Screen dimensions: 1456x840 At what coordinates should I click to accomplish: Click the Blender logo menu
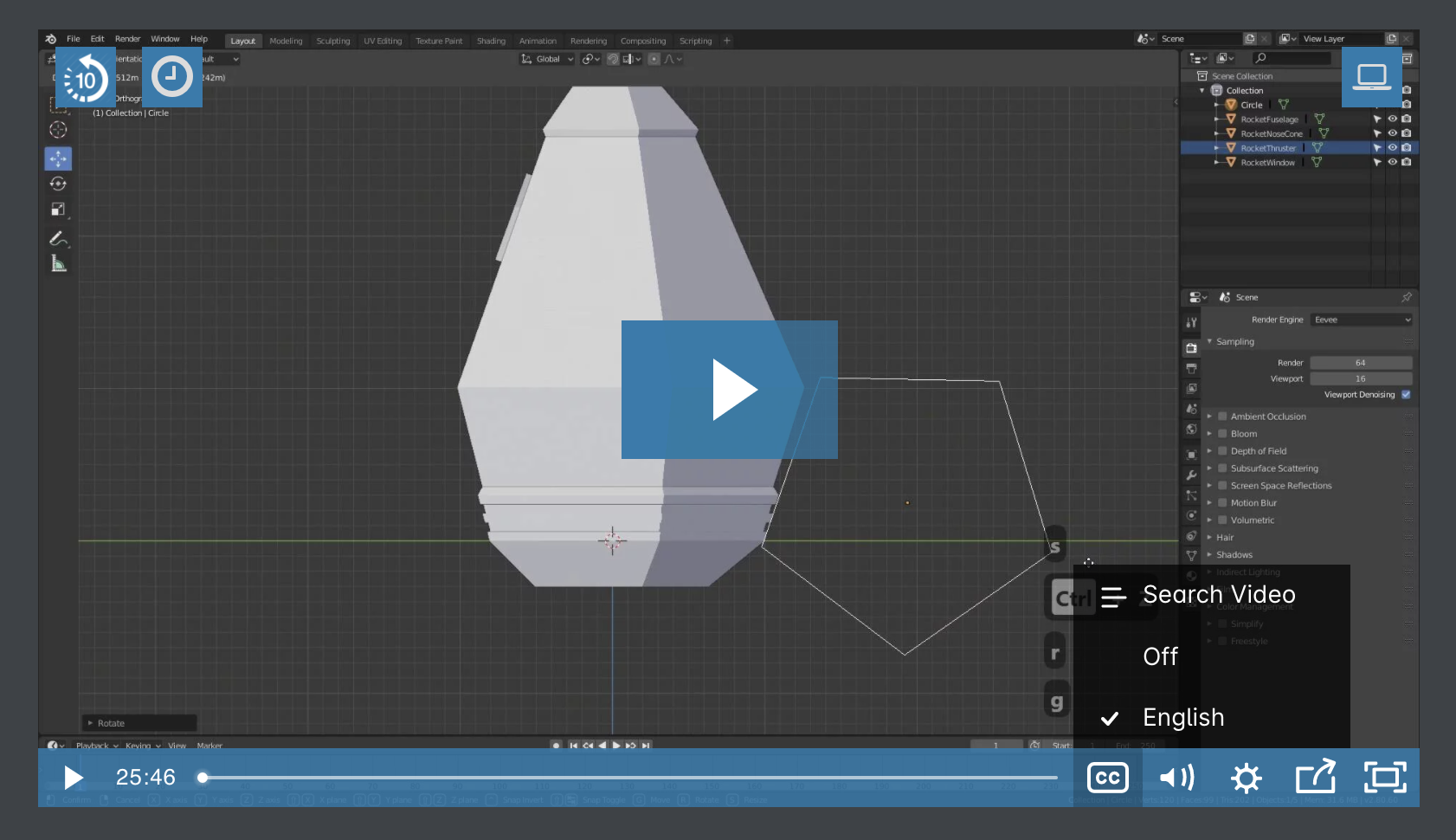point(51,39)
